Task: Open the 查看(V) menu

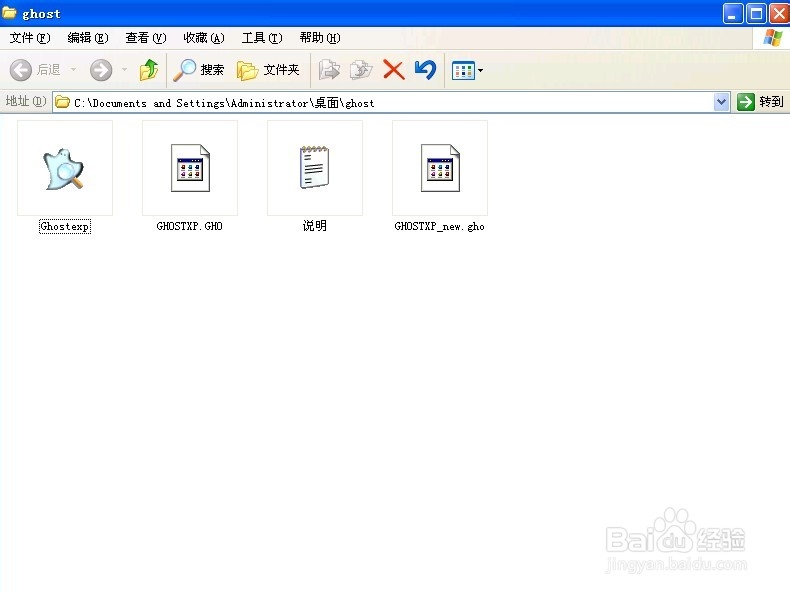Action: click(146, 38)
